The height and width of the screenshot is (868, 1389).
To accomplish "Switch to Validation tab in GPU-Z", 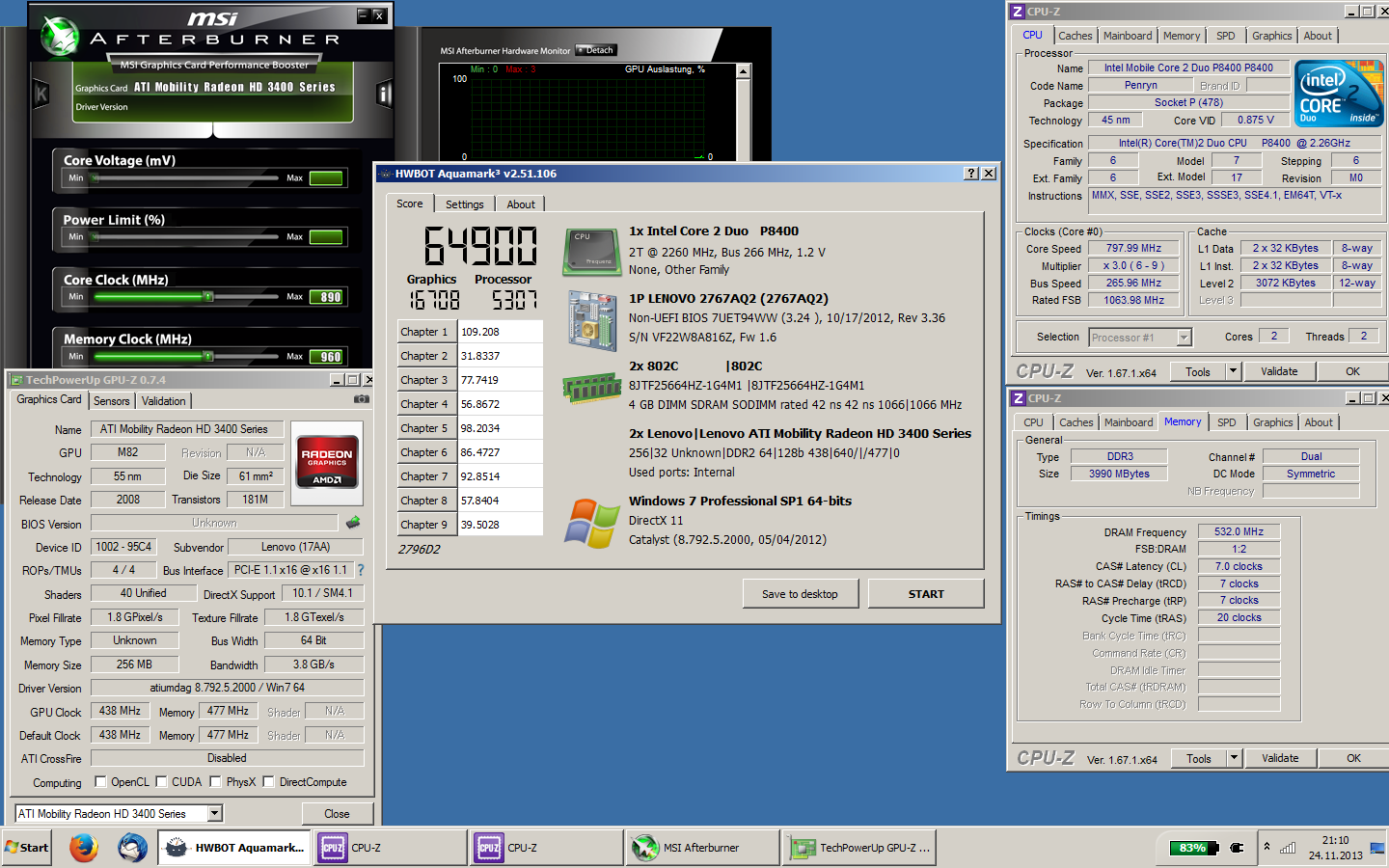I will coord(164,401).
